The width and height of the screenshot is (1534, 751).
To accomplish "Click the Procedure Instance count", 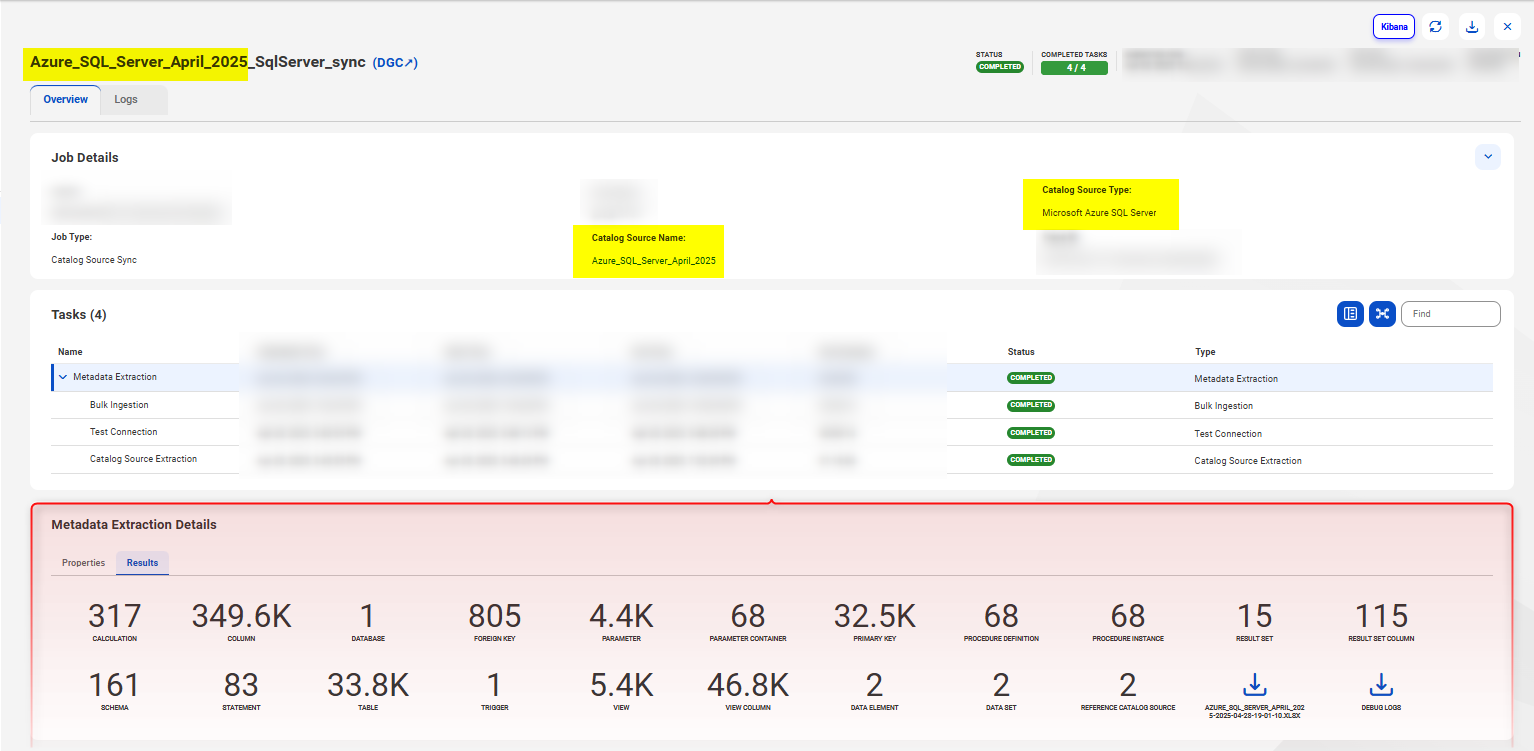I will 1128,616.
